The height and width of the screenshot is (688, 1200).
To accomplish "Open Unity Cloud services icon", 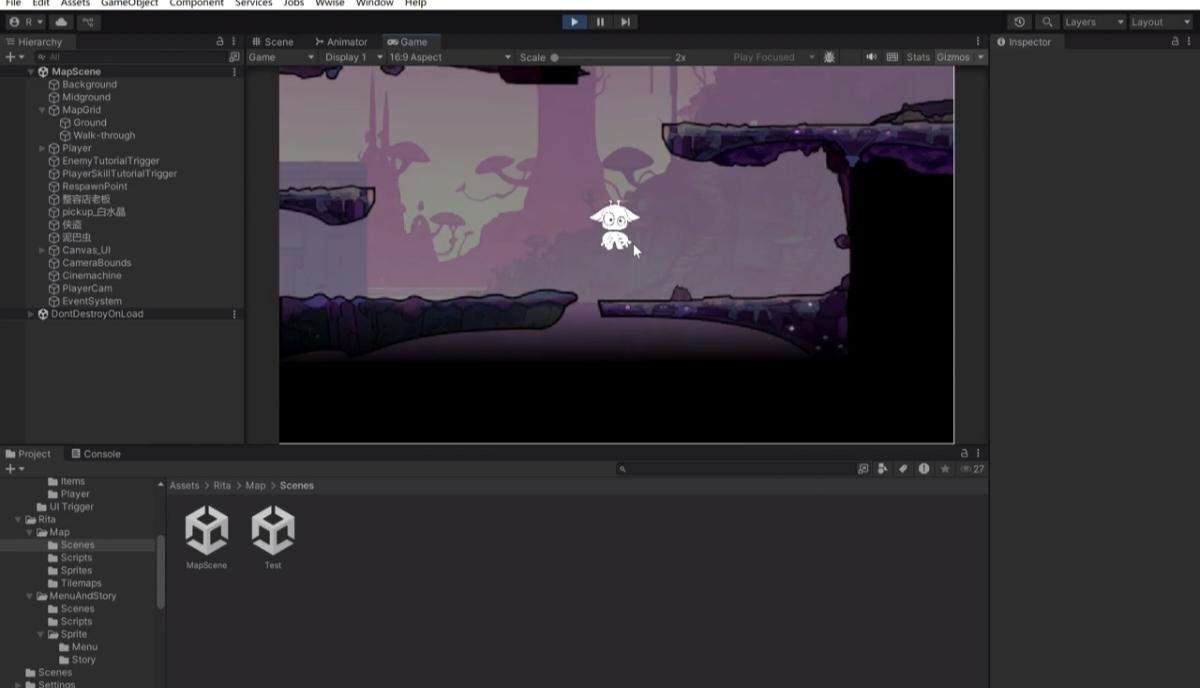I will [61, 22].
